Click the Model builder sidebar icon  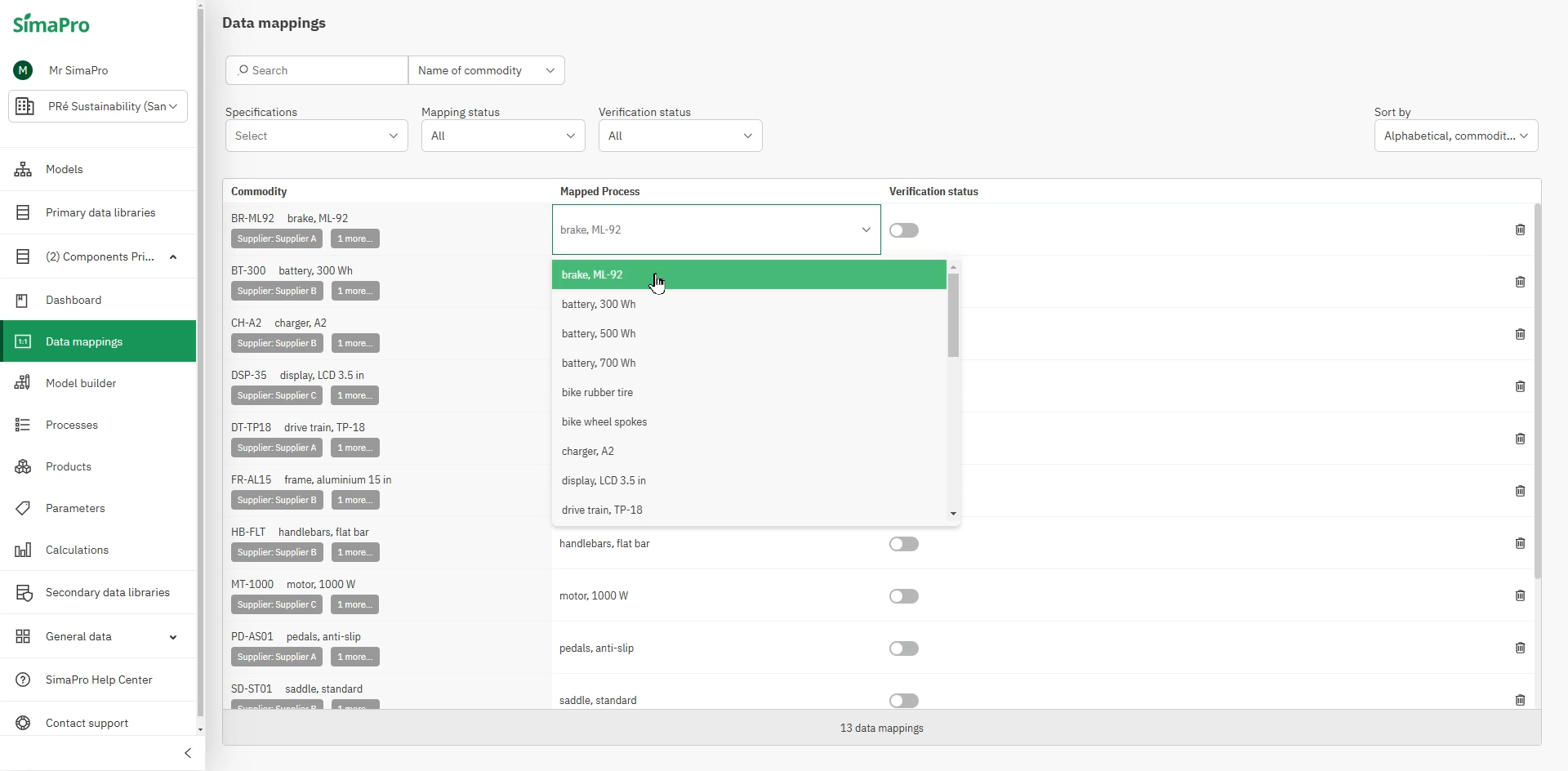[x=23, y=383]
